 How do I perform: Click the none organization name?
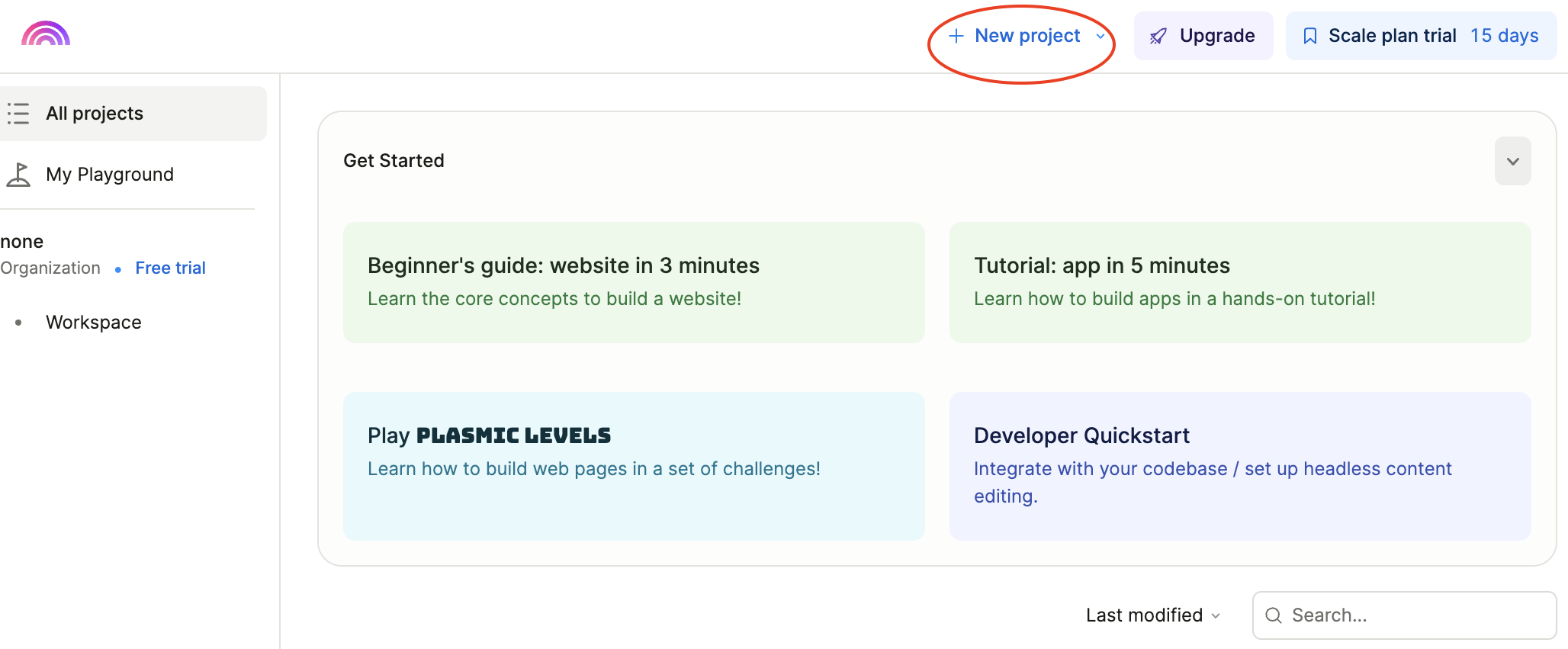[x=22, y=242]
